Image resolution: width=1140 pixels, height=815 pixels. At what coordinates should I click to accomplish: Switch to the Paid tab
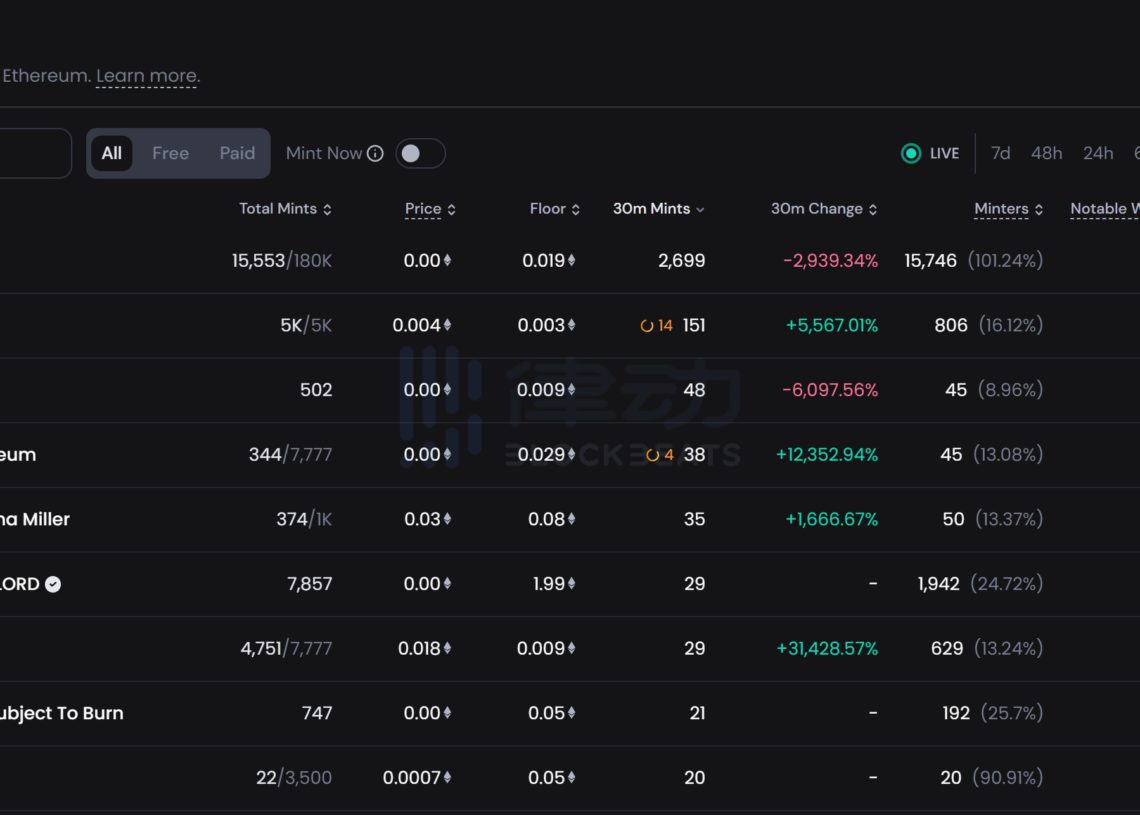click(x=237, y=153)
